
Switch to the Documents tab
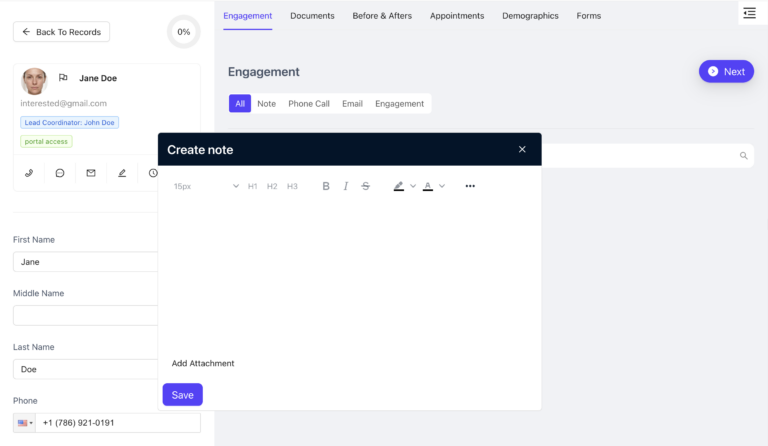pos(312,16)
